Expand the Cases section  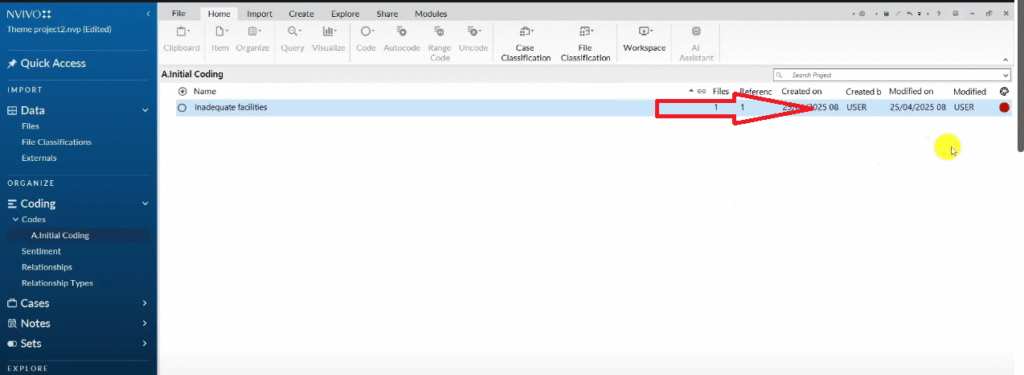(145, 303)
